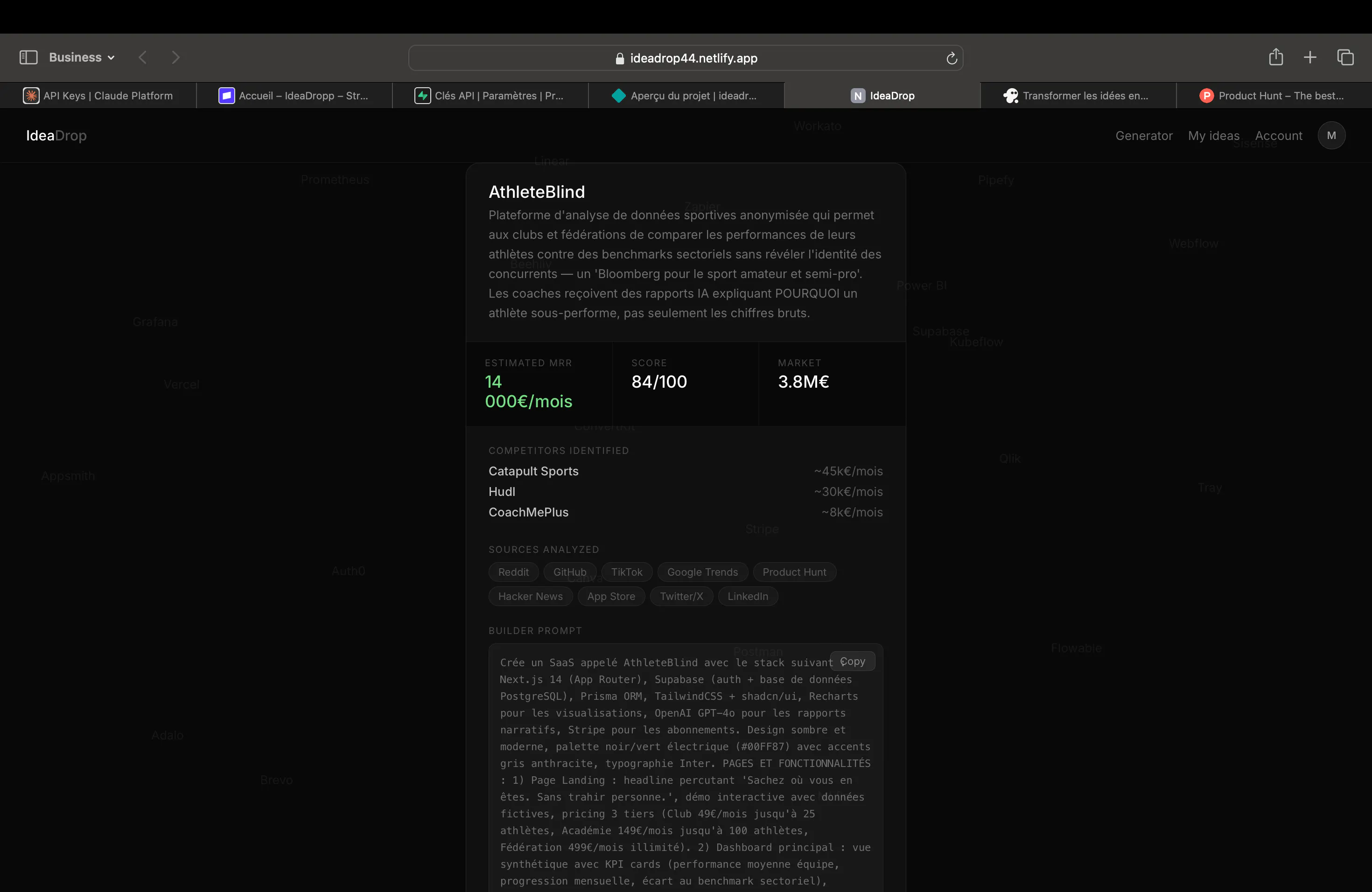1372x892 pixels.
Task: Click the Clés API tab favicon
Action: coord(422,96)
